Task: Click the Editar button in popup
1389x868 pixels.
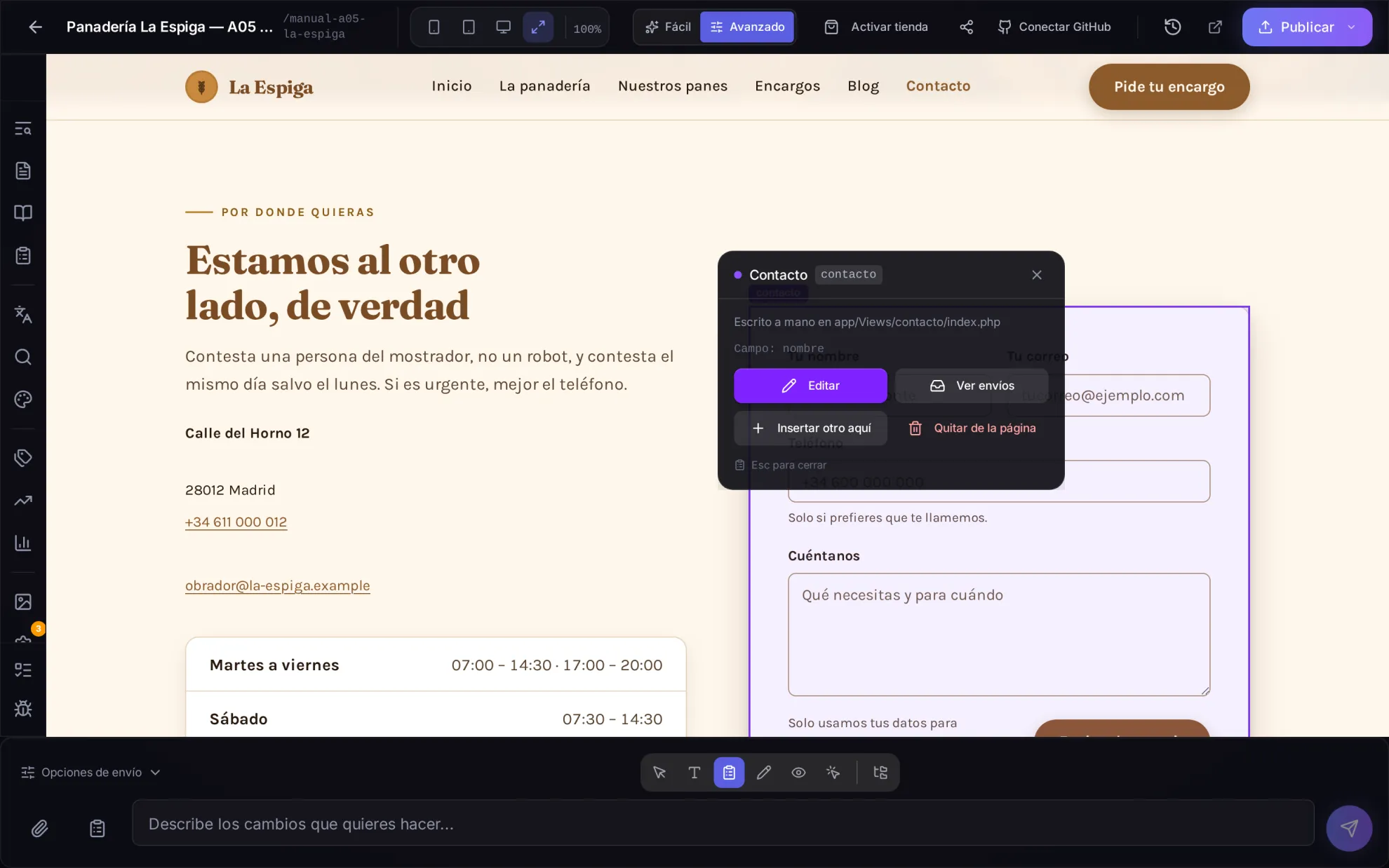Action: (810, 386)
